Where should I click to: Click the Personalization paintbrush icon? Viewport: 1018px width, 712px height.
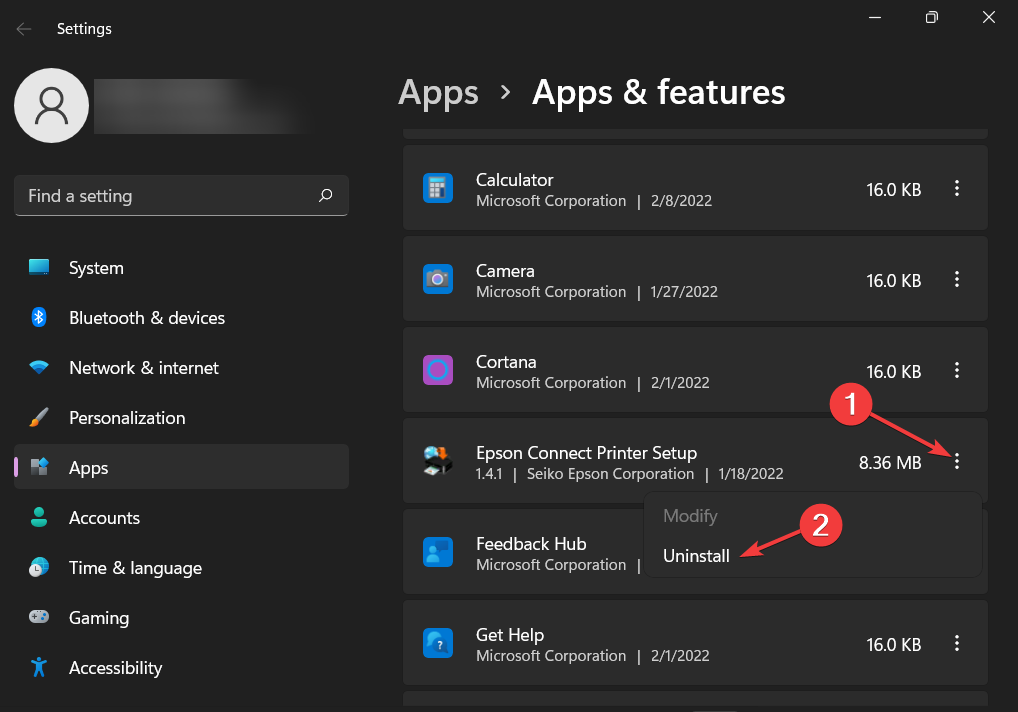tap(38, 417)
